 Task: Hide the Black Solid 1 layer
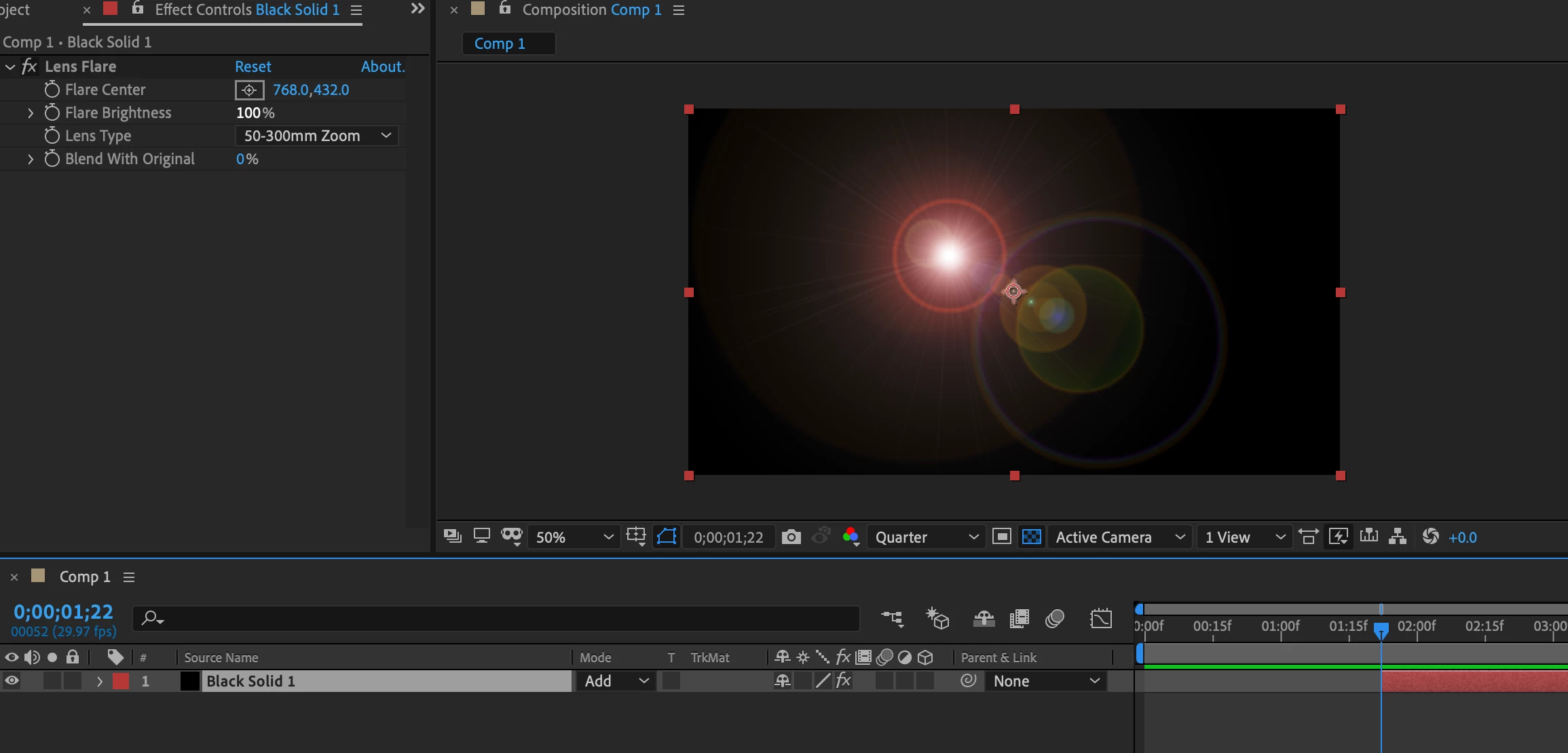pos(12,680)
